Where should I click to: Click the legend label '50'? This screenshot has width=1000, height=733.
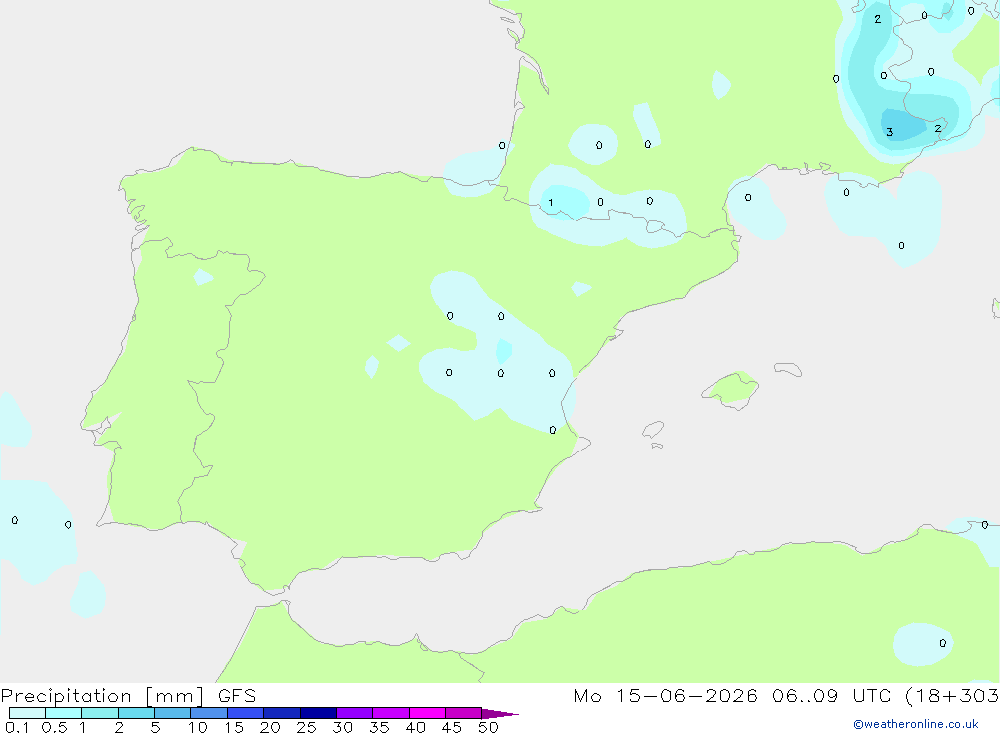click(488, 727)
